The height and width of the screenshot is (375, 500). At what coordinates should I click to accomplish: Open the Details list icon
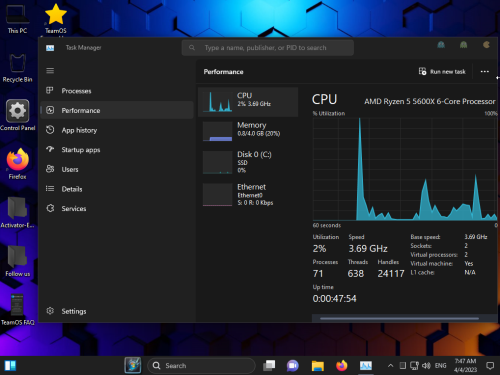click(x=50, y=189)
